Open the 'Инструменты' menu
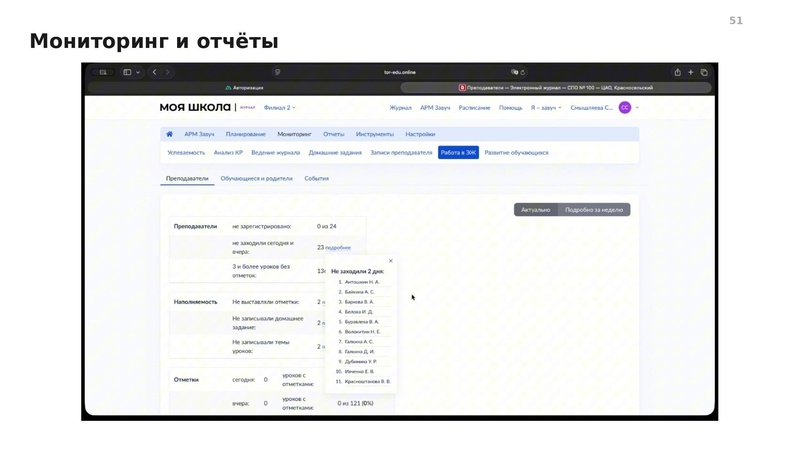Image resolution: width=800 pixels, height=450 pixels. (x=375, y=134)
